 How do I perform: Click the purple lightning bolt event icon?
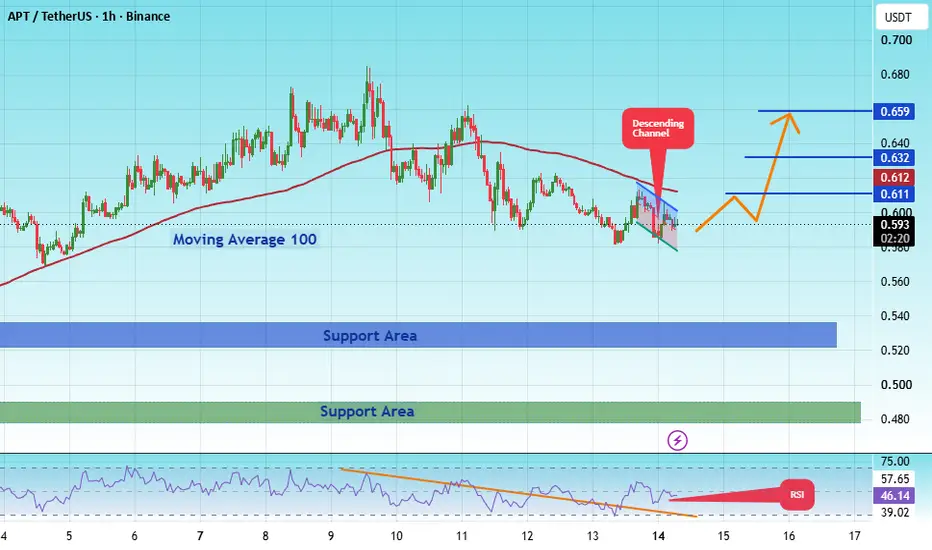tap(677, 441)
